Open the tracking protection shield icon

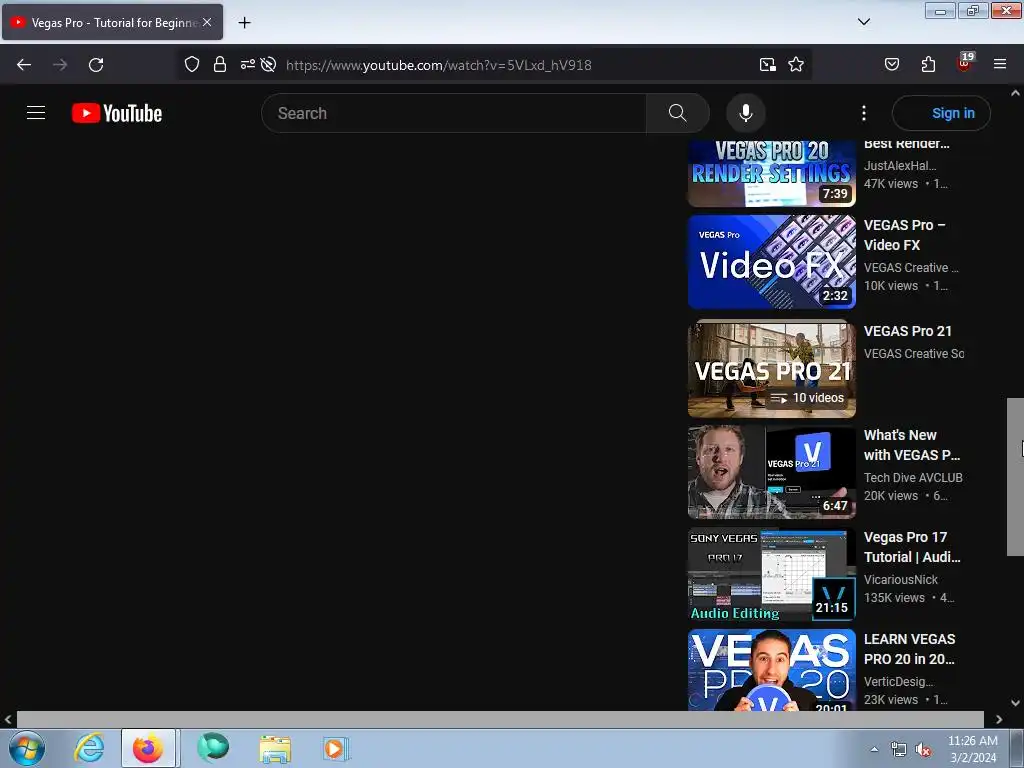(x=191, y=64)
